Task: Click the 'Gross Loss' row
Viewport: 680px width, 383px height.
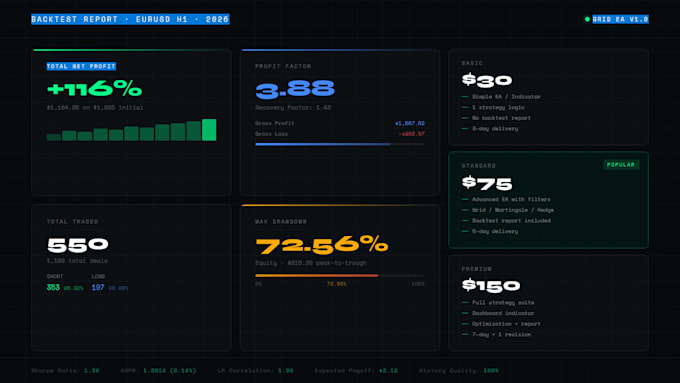Action: coord(340,134)
